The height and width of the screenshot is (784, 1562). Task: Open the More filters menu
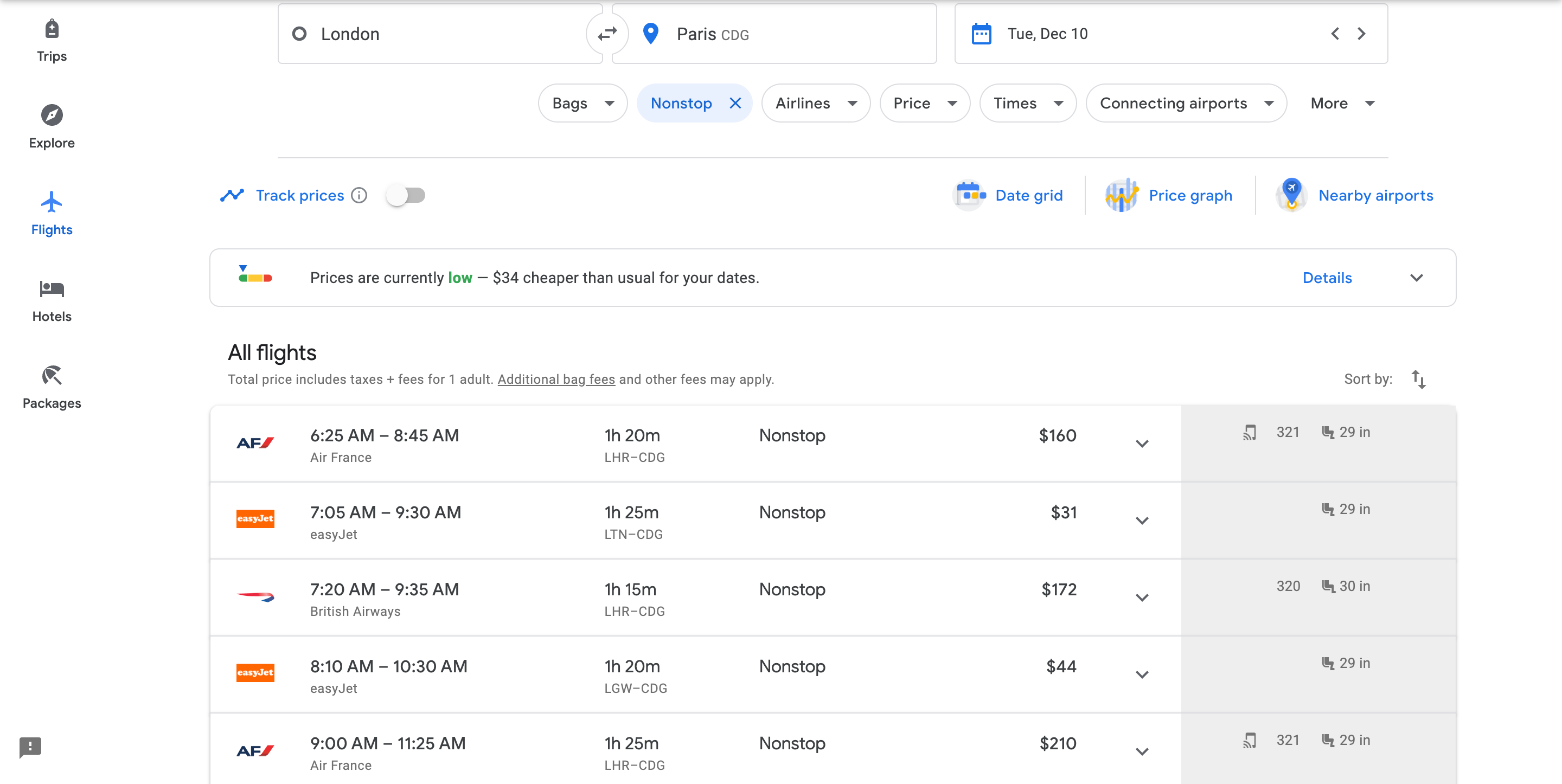[x=1341, y=103]
